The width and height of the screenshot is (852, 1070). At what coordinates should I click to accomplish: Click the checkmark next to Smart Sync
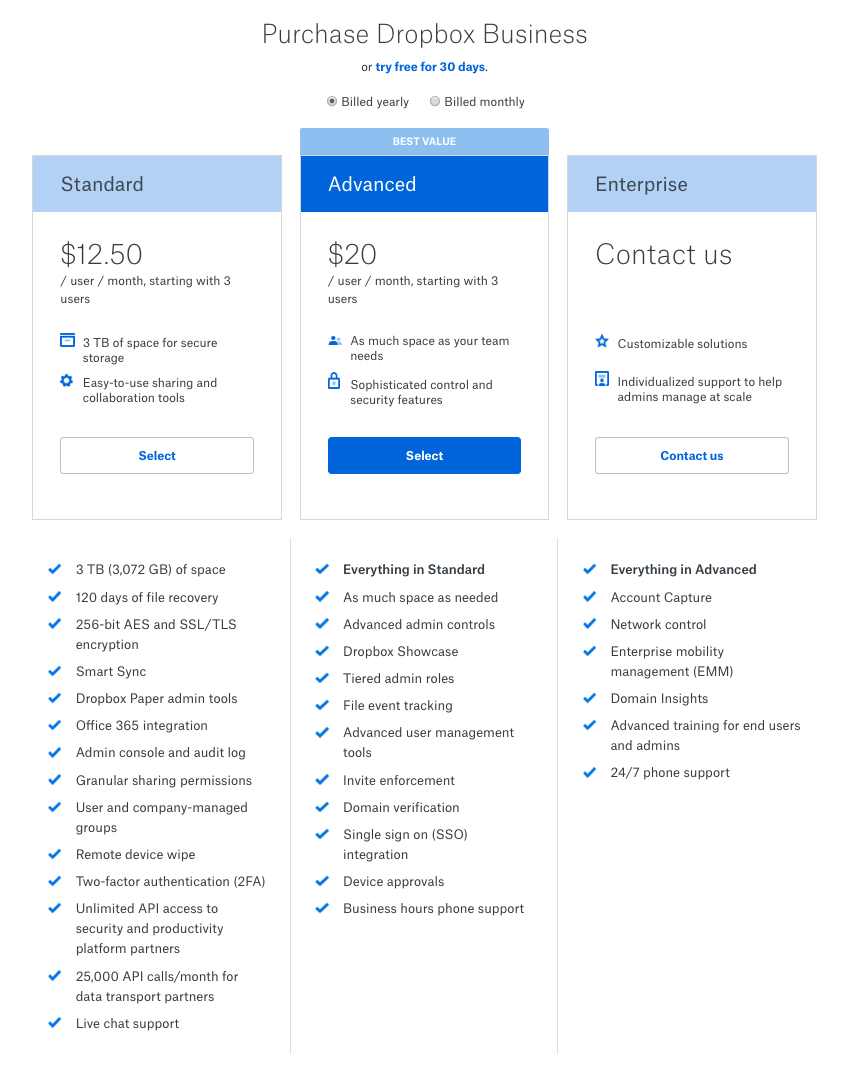[x=55, y=671]
